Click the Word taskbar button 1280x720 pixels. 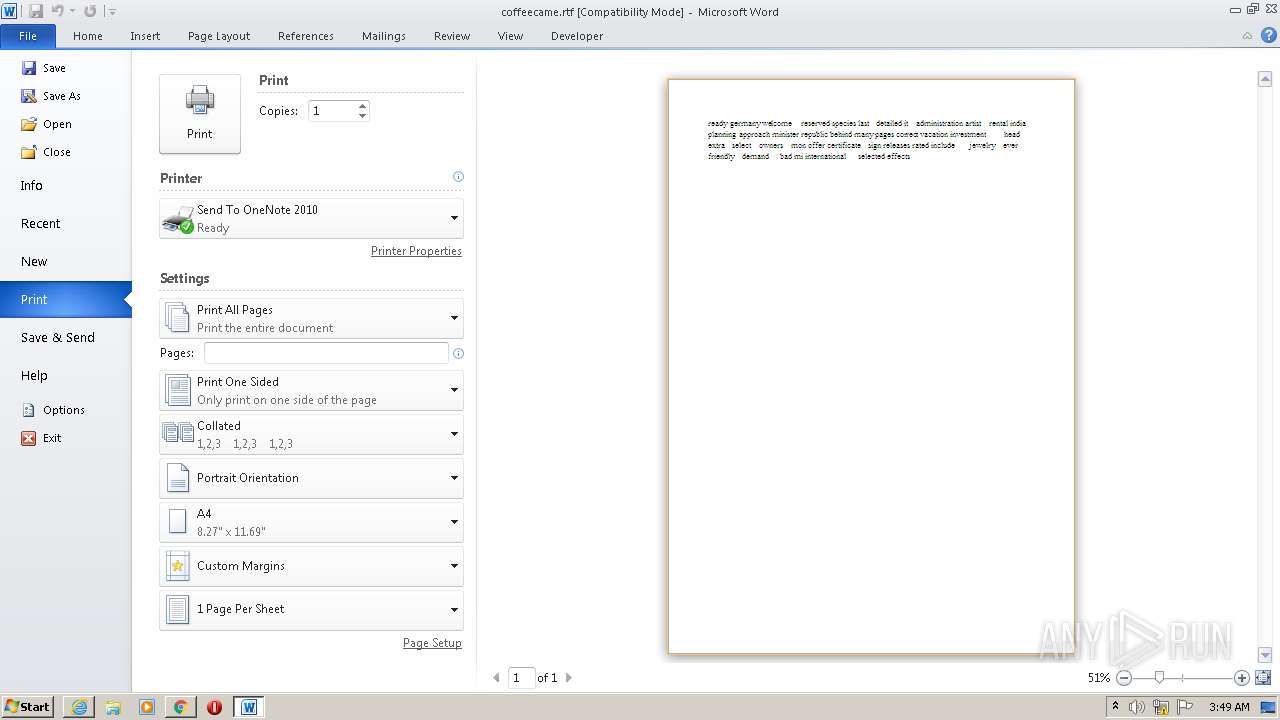pos(249,707)
